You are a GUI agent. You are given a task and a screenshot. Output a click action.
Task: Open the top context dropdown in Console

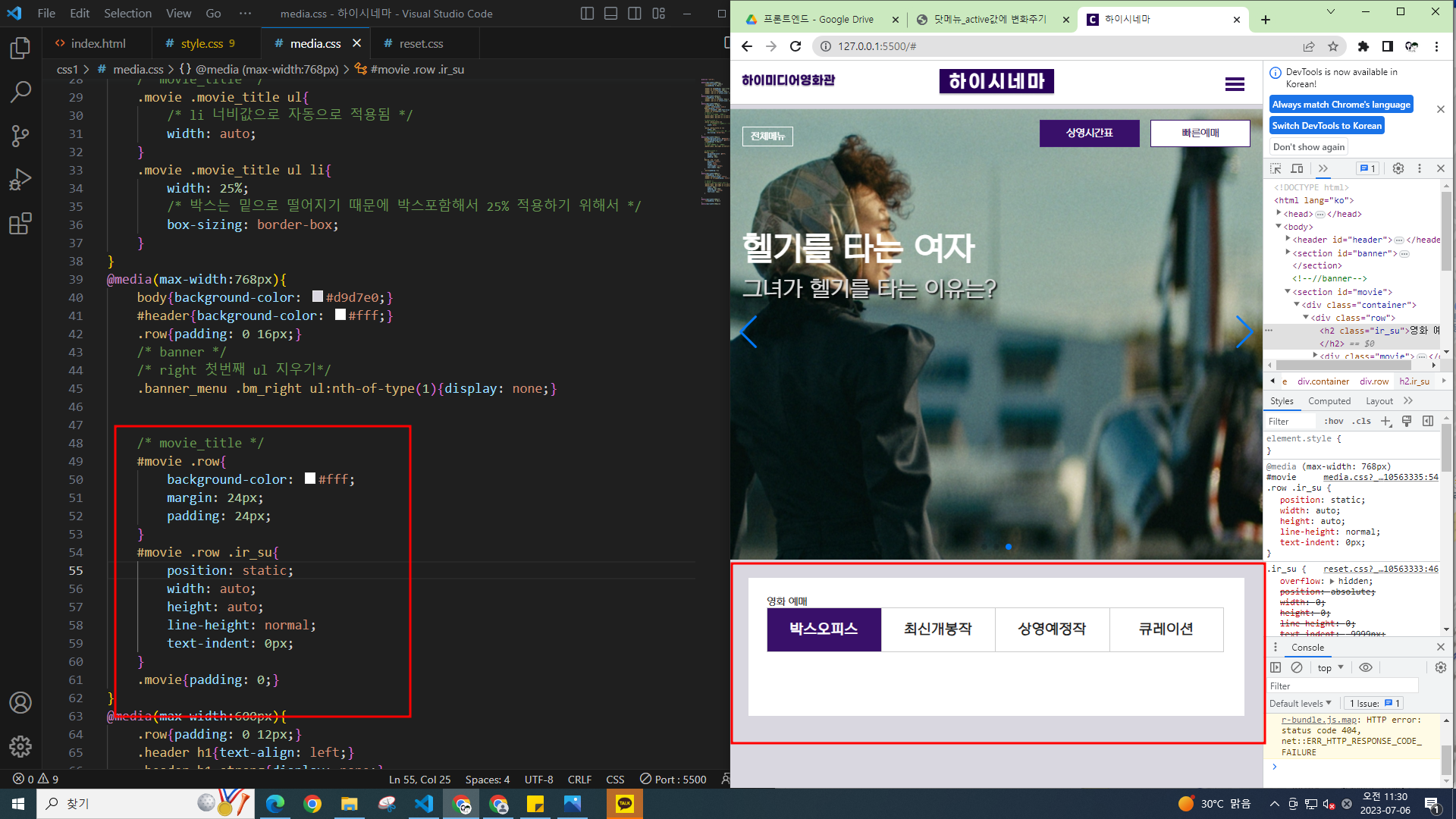1330,667
